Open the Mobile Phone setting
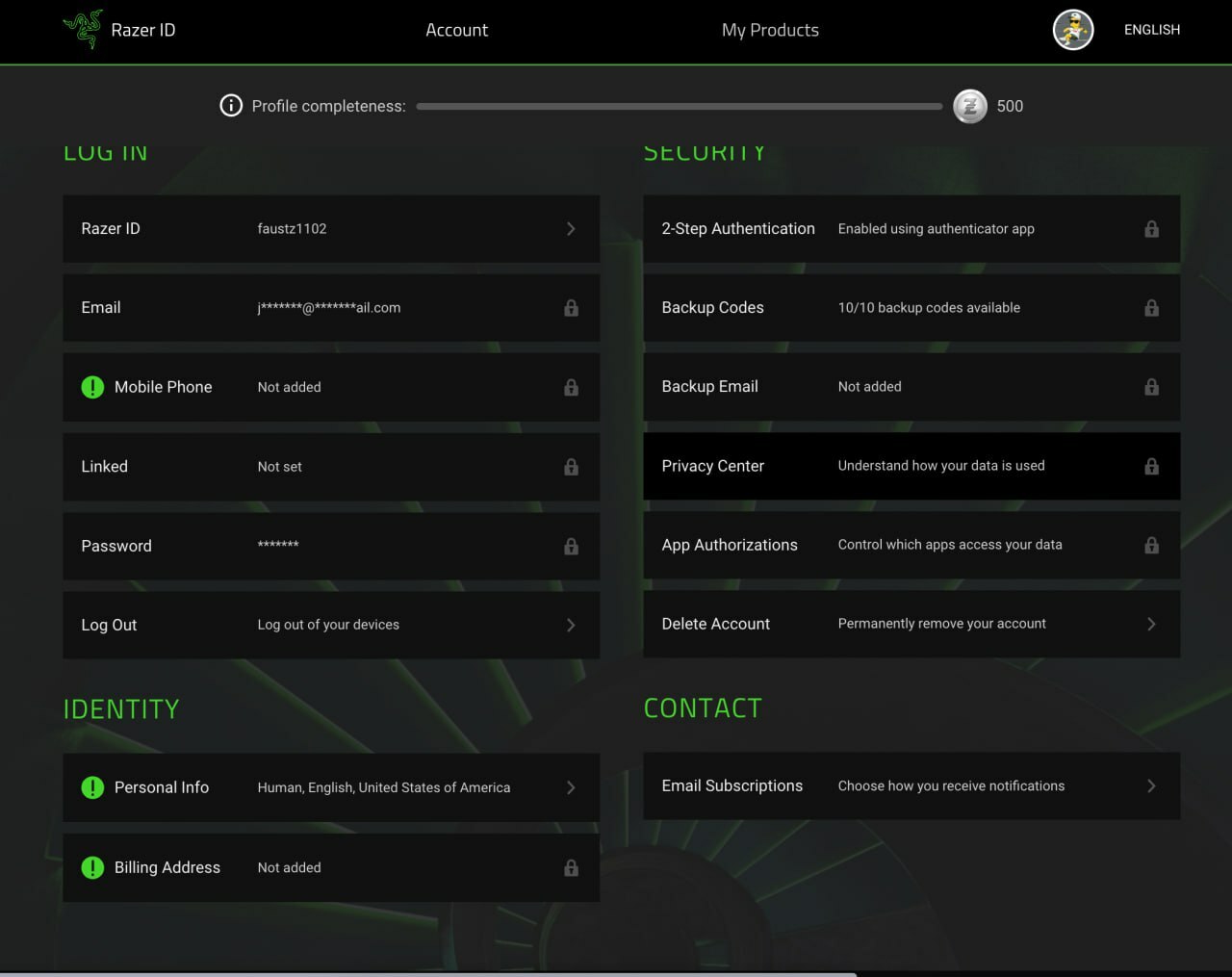Image resolution: width=1232 pixels, height=977 pixels. point(331,387)
